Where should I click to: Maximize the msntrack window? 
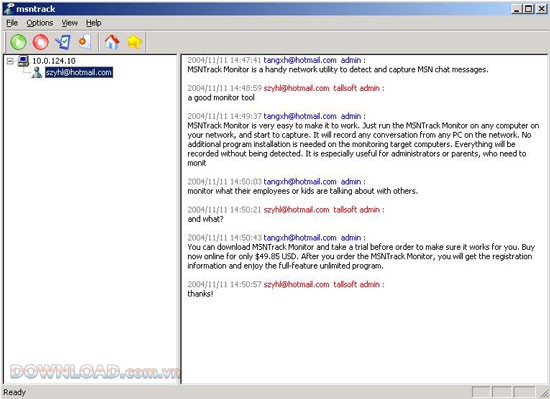(x=528, y=9)
